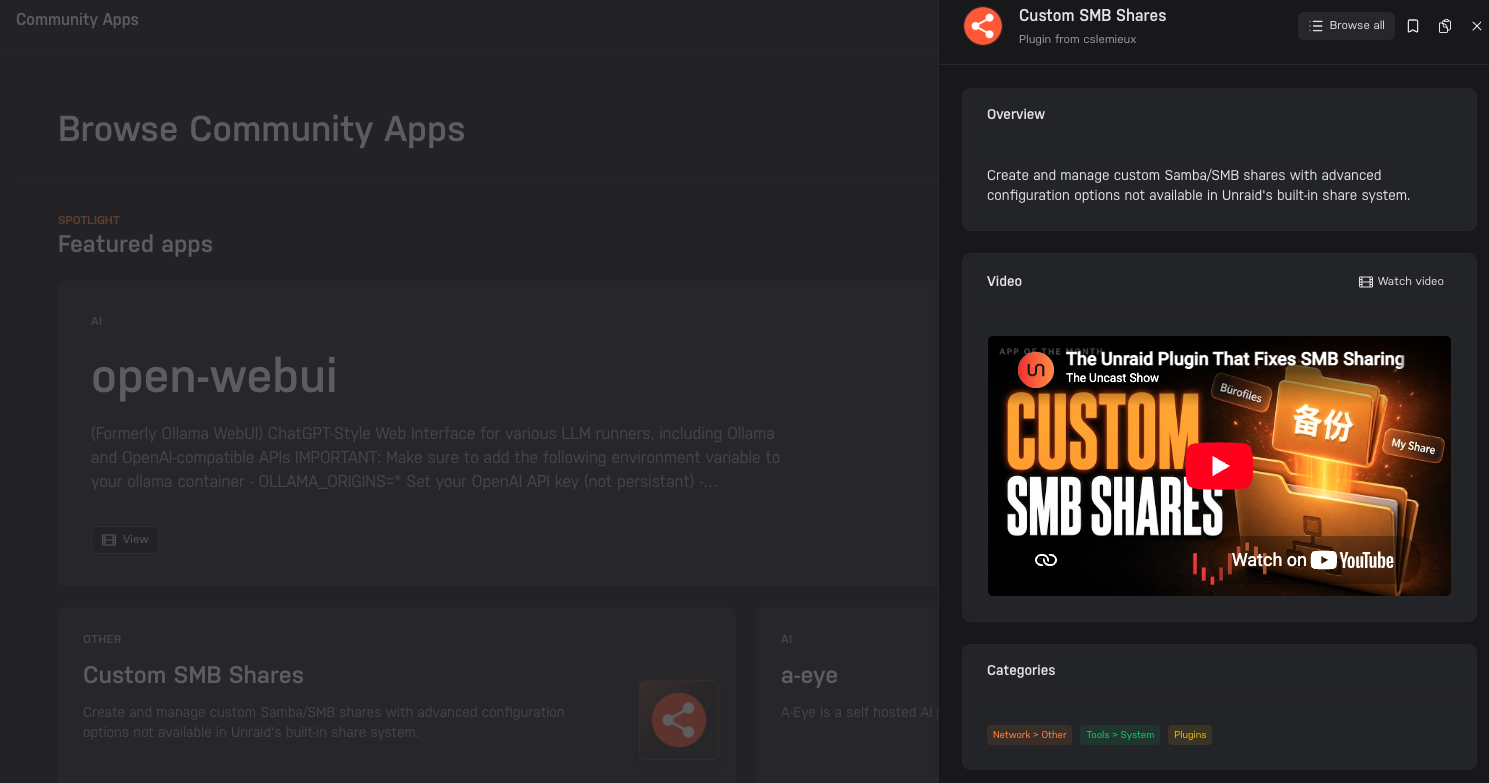1489x783 pixels.
Task: Click the View button on the open-webui card
Action: [125, 540]
